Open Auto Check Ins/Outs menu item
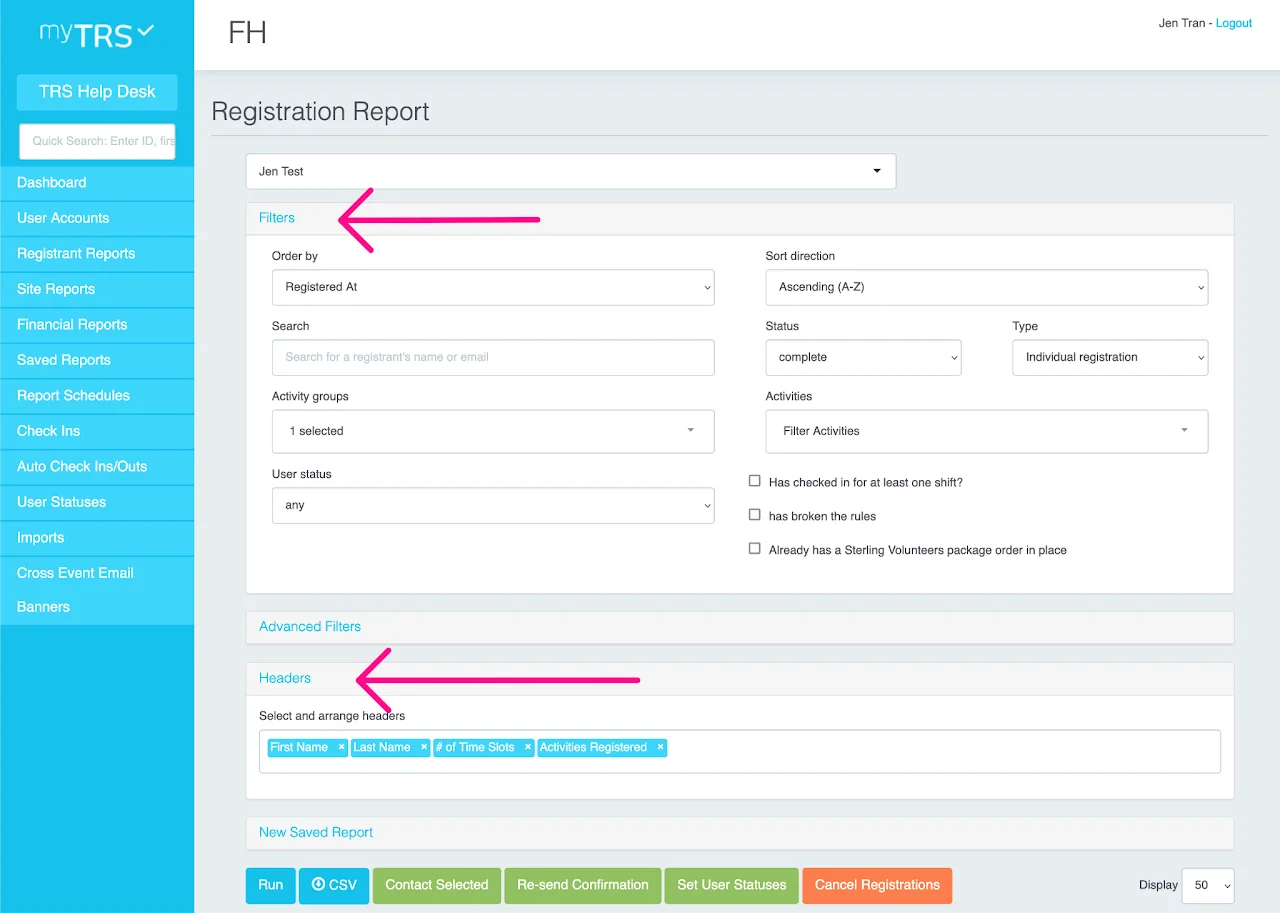This screenshot has width=1280, height=913. pos(97,467)
